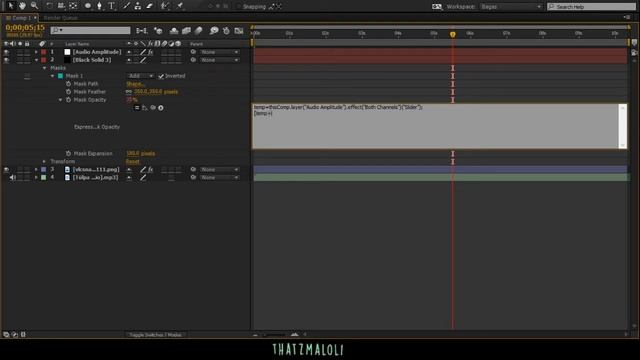Select the Brush tool
Screen dimensions: 640x360
pyautogui.click(x=126, y=6)
